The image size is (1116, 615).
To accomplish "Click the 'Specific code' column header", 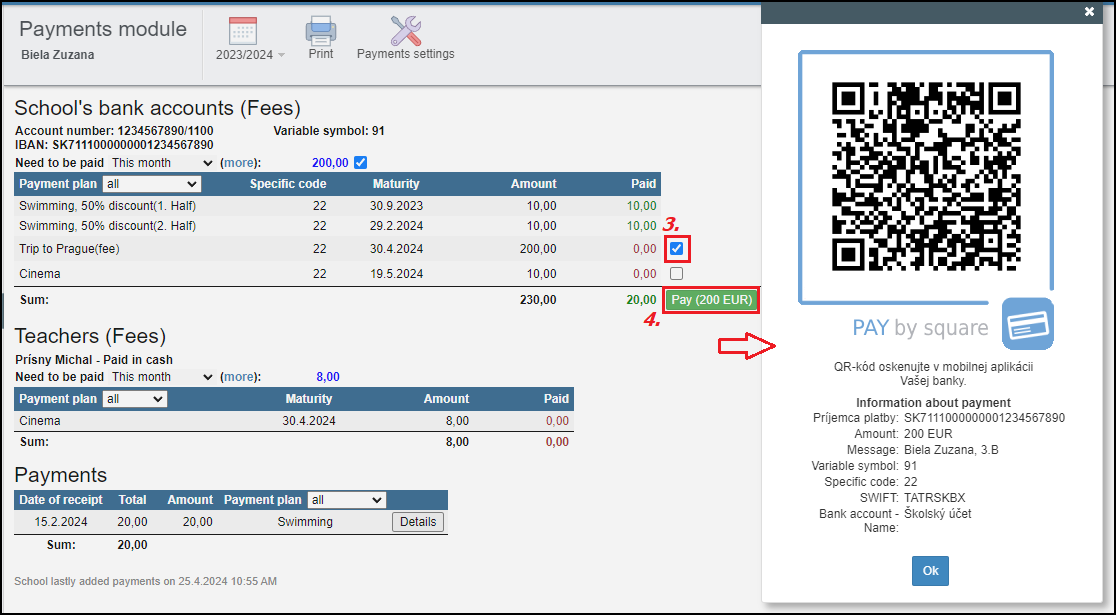I will [288, 184].
